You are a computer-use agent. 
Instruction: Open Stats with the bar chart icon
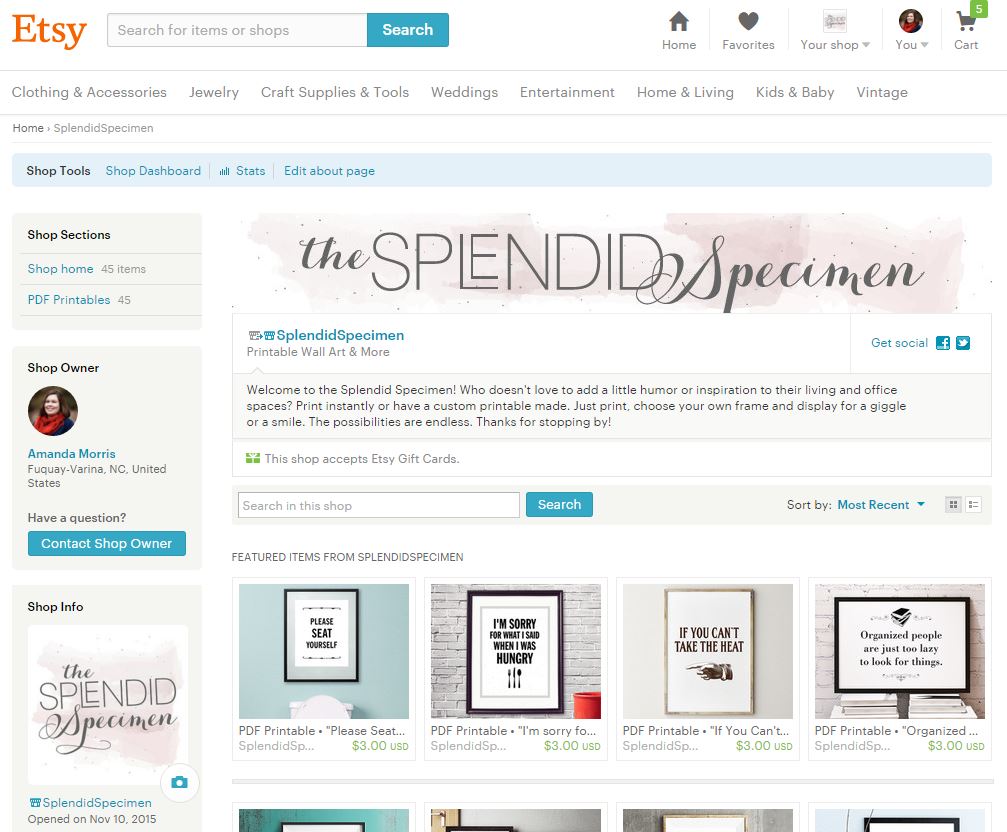click(242, 171)
